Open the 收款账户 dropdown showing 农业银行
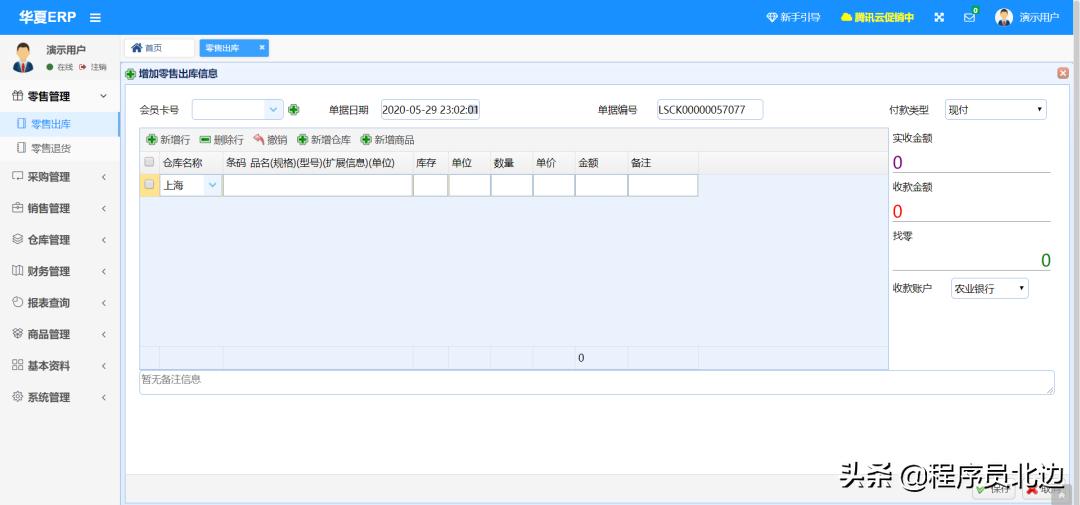This screenshot has width=1080, height=505. tap(989, 289)
